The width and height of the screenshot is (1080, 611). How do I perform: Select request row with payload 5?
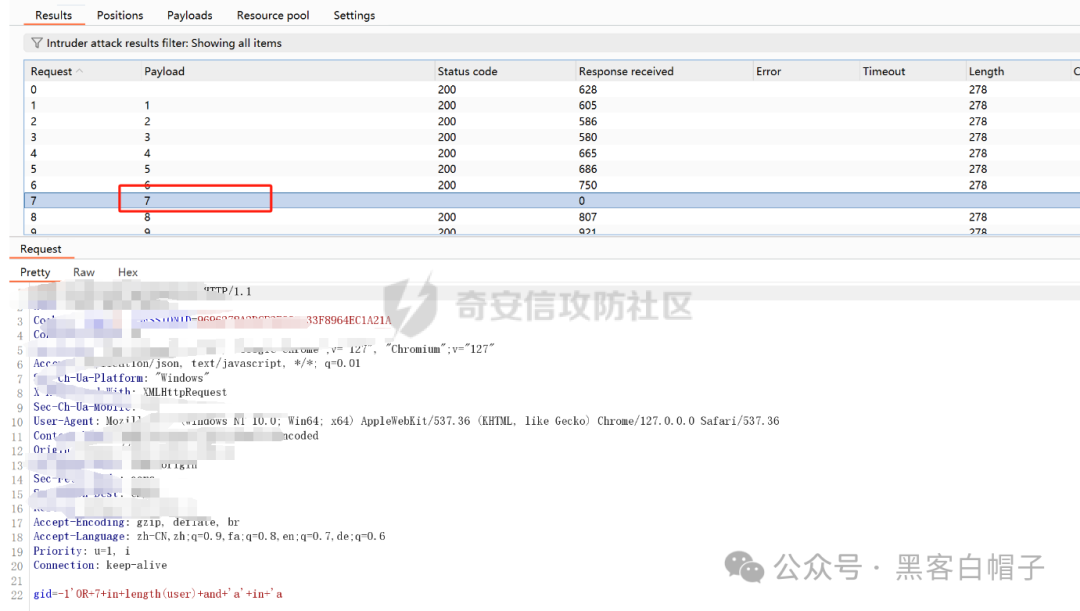(x=551, y=169)
